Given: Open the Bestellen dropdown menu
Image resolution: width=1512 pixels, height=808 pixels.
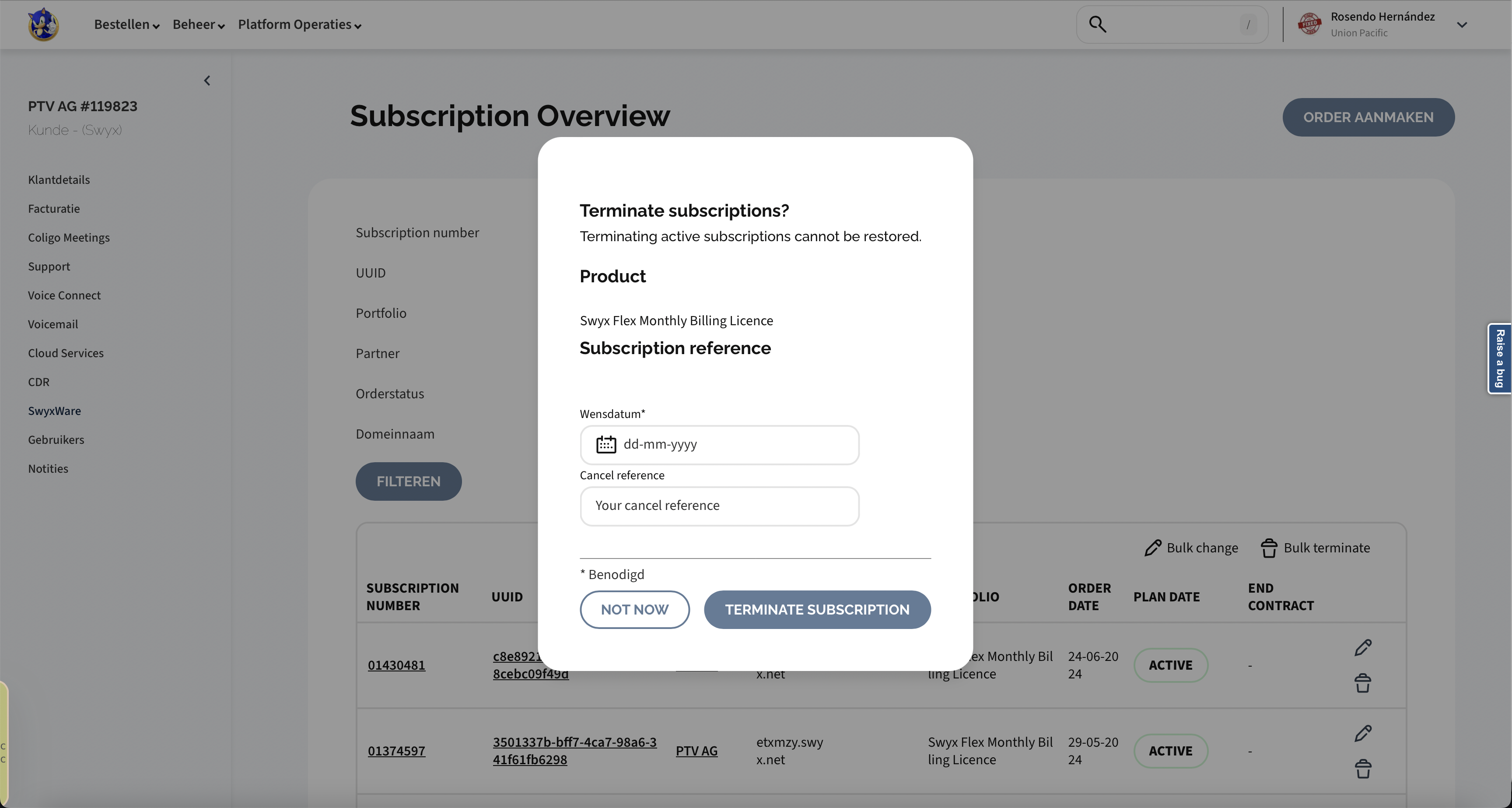Looking at the screenshot, I should pyautogui.click(x=126, y=24).
